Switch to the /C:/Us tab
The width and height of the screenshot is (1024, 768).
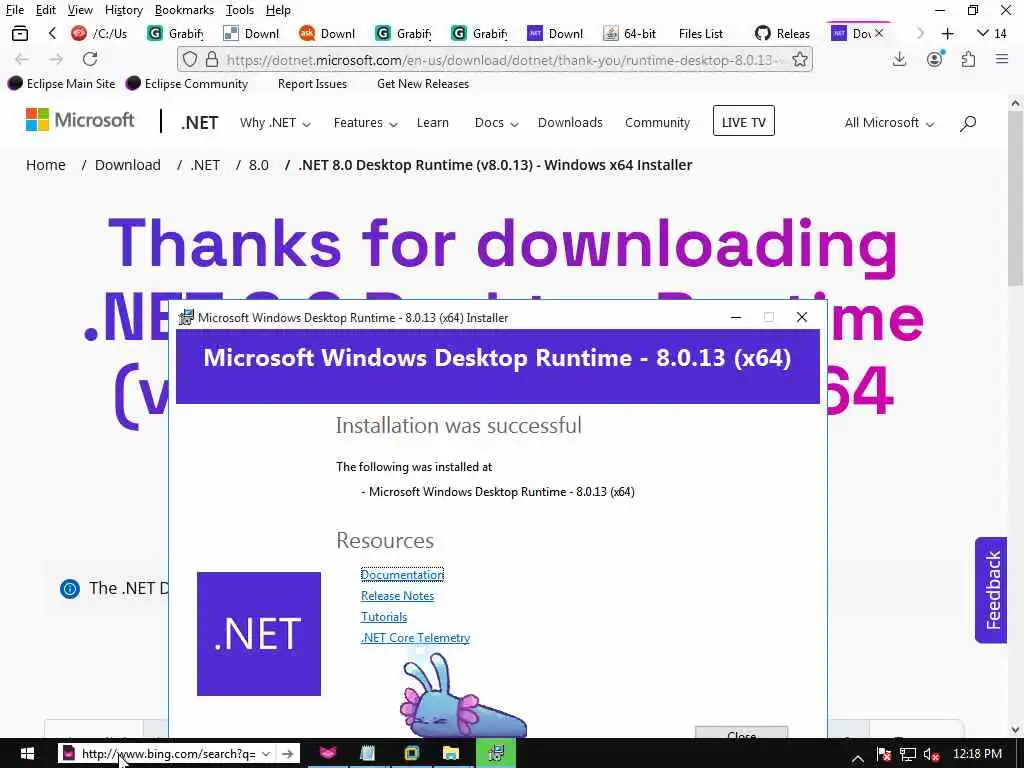100,33
